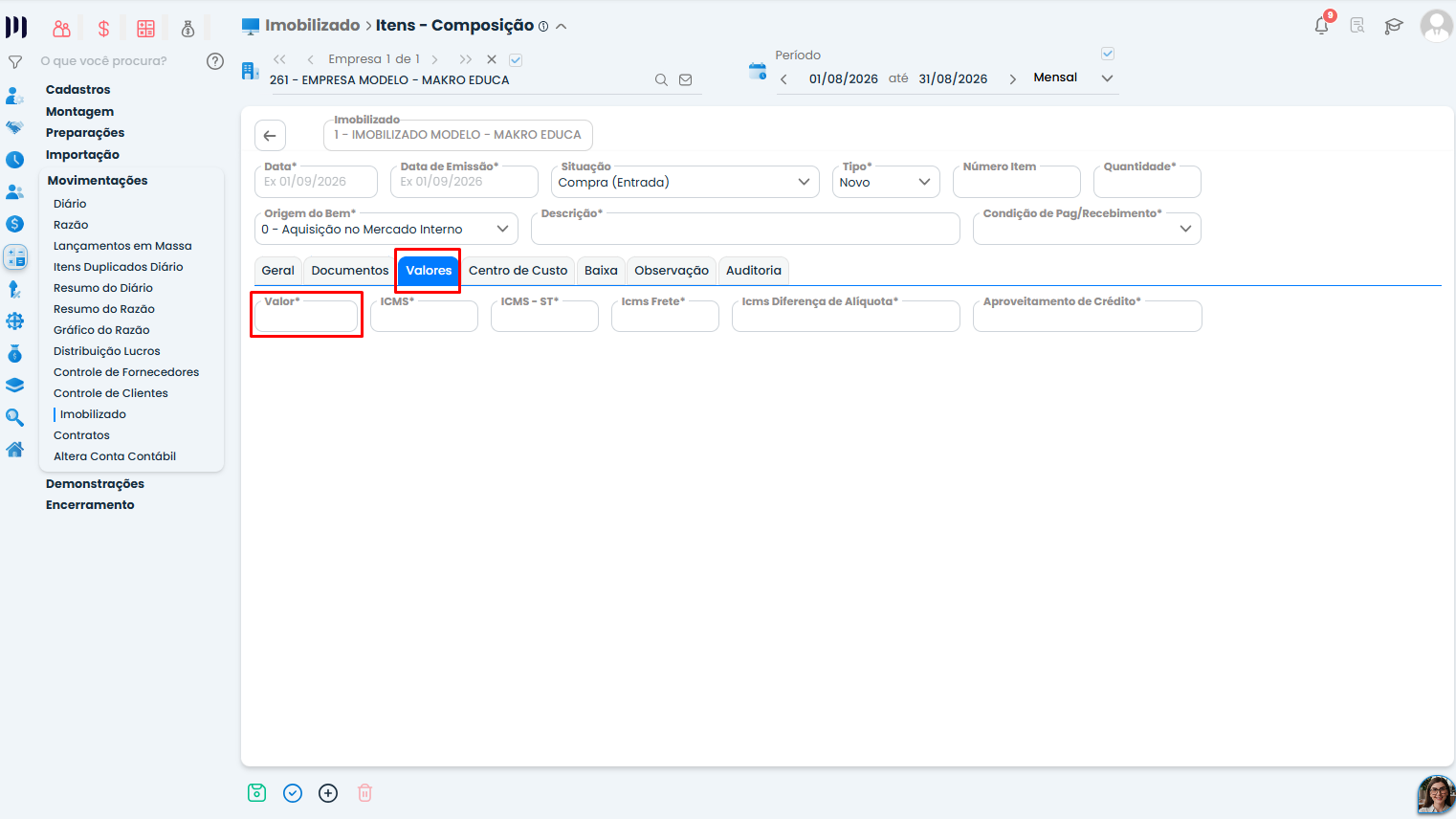The height and width of the screenshot is (819, 1456).
Task: Go to next period with right chevron
Action: [1012, 79]
